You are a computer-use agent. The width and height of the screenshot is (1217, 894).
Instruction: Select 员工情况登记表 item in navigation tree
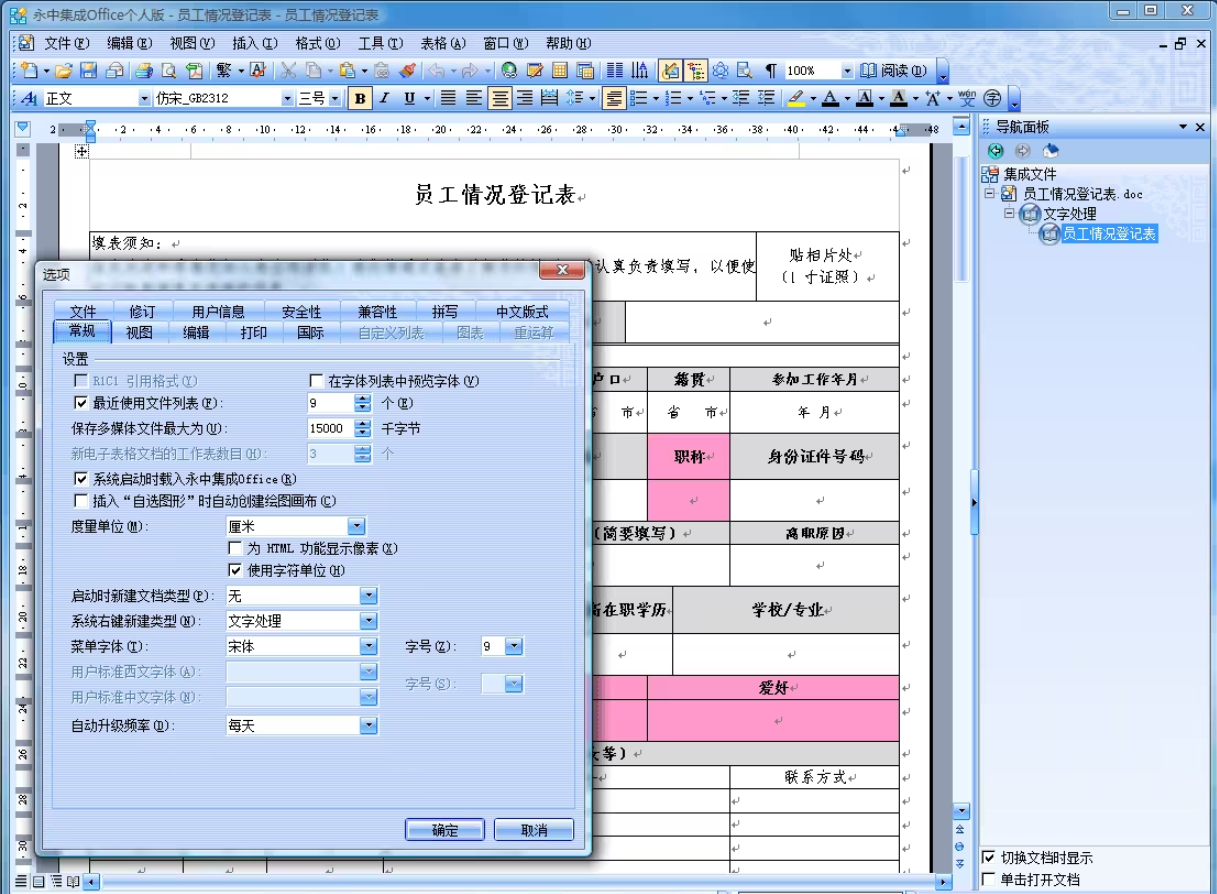click(1108, 234)
